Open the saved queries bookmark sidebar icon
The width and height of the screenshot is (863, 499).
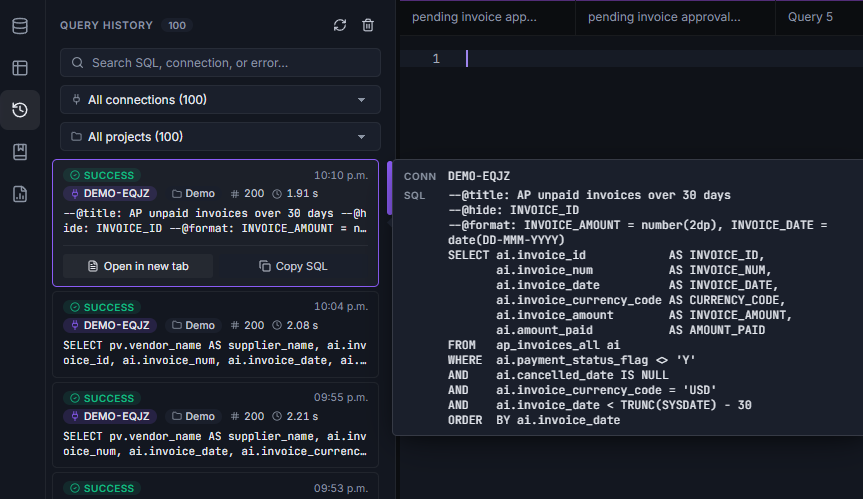click(x=20, y=152)
